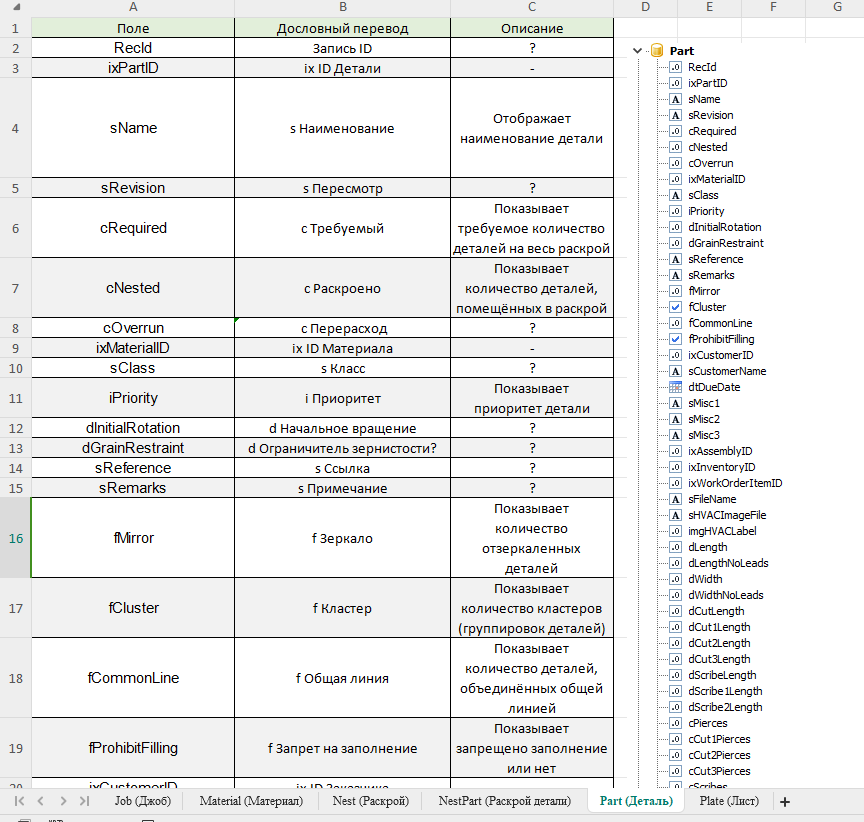Click the text icon beside sHVACImageFile

tap(676, 515)
